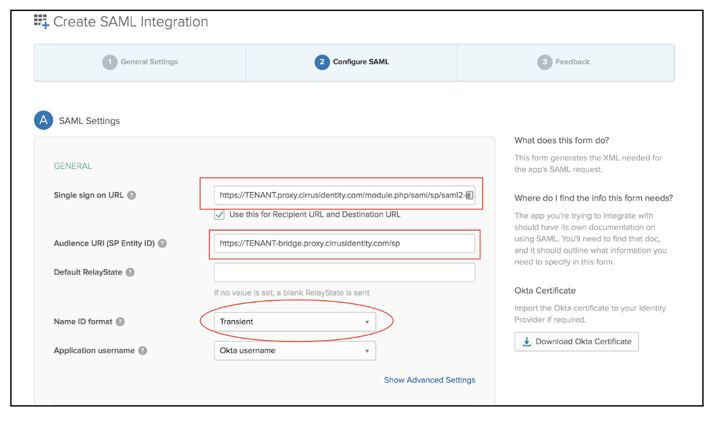Toggle Use this for Recipient URL checkbox

click(x=219, y=214)
